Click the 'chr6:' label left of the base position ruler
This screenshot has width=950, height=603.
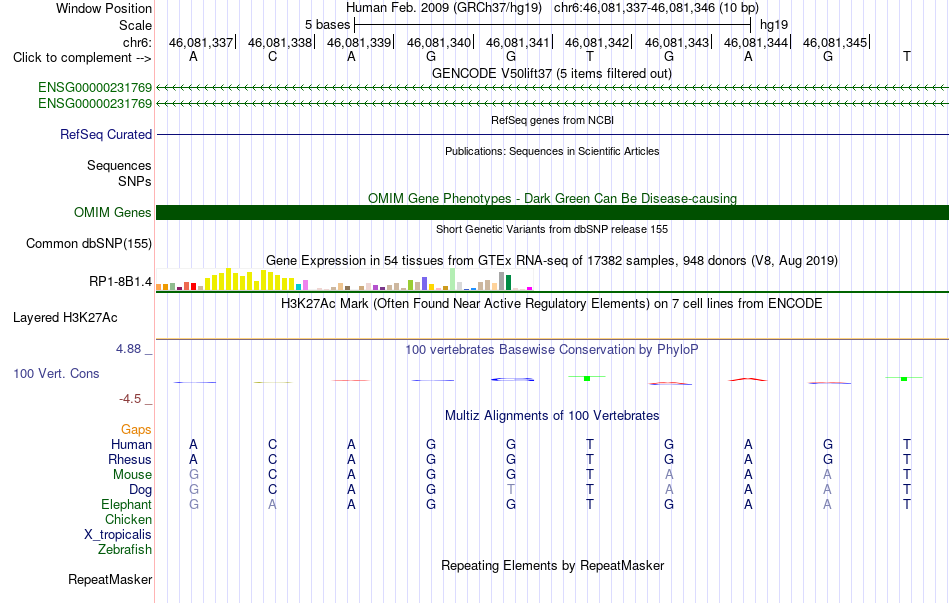tap(138, 42)
